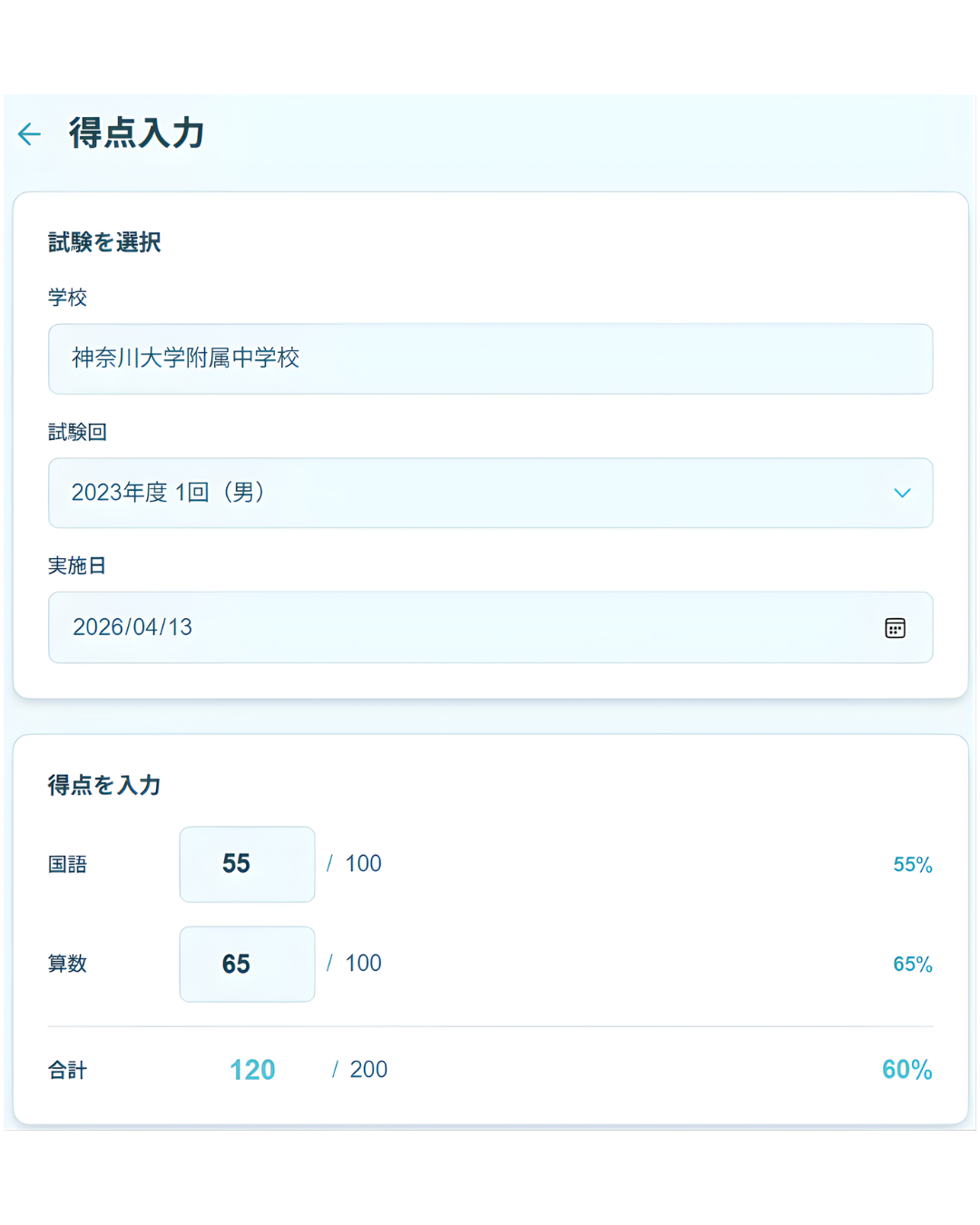The image size is (980, 1225).
Task: Click the 得点を入力 section header
Action: click(x=103, y=785)
